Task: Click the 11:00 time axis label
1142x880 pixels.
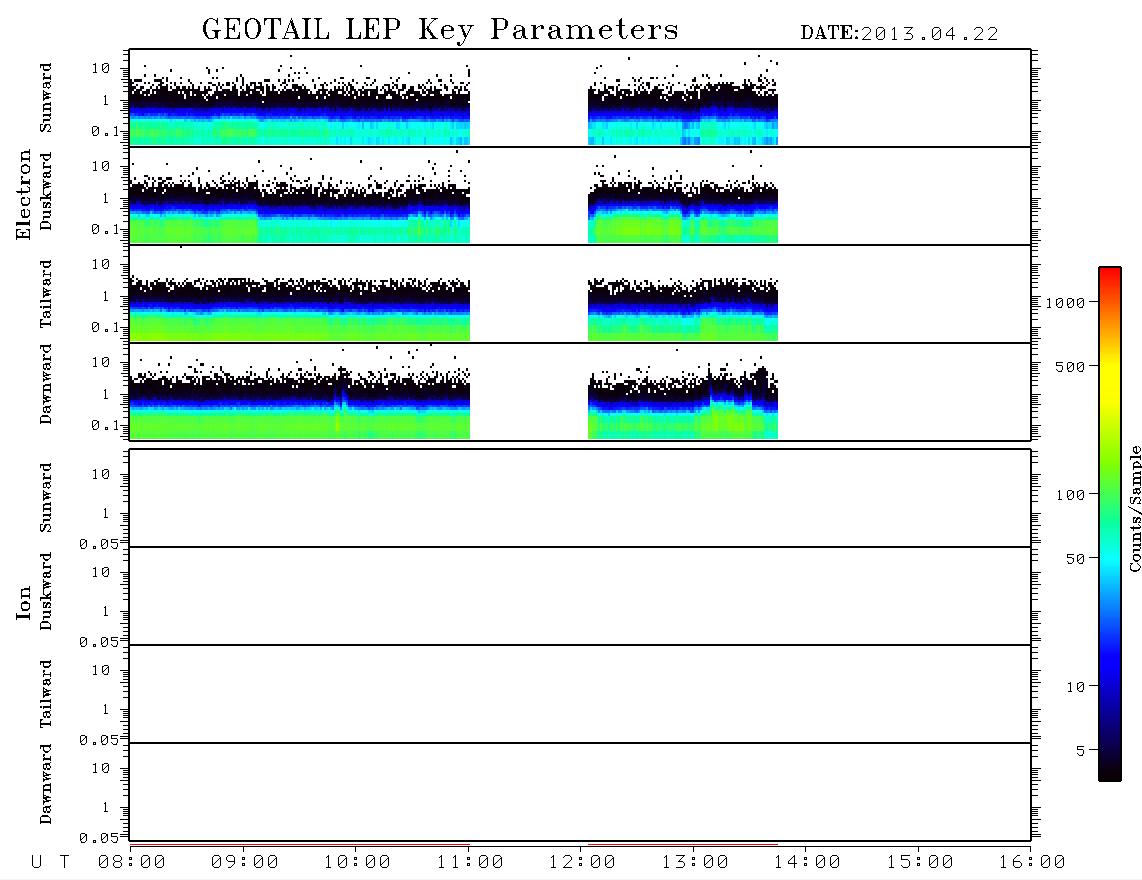Action: click(x=470, y=862)
